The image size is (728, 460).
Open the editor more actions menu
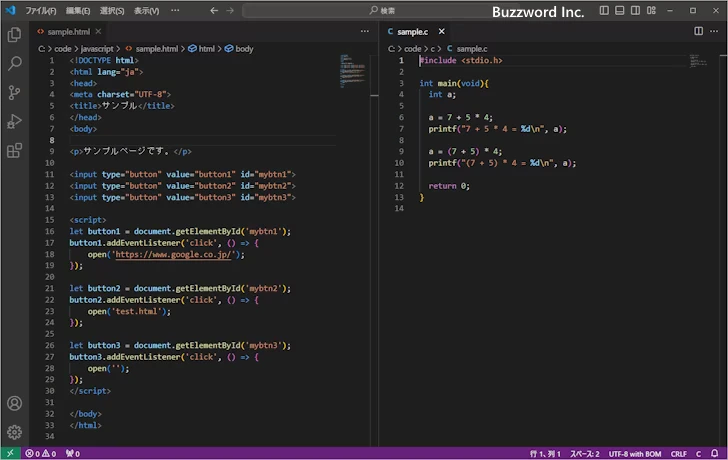coord(715,31)
